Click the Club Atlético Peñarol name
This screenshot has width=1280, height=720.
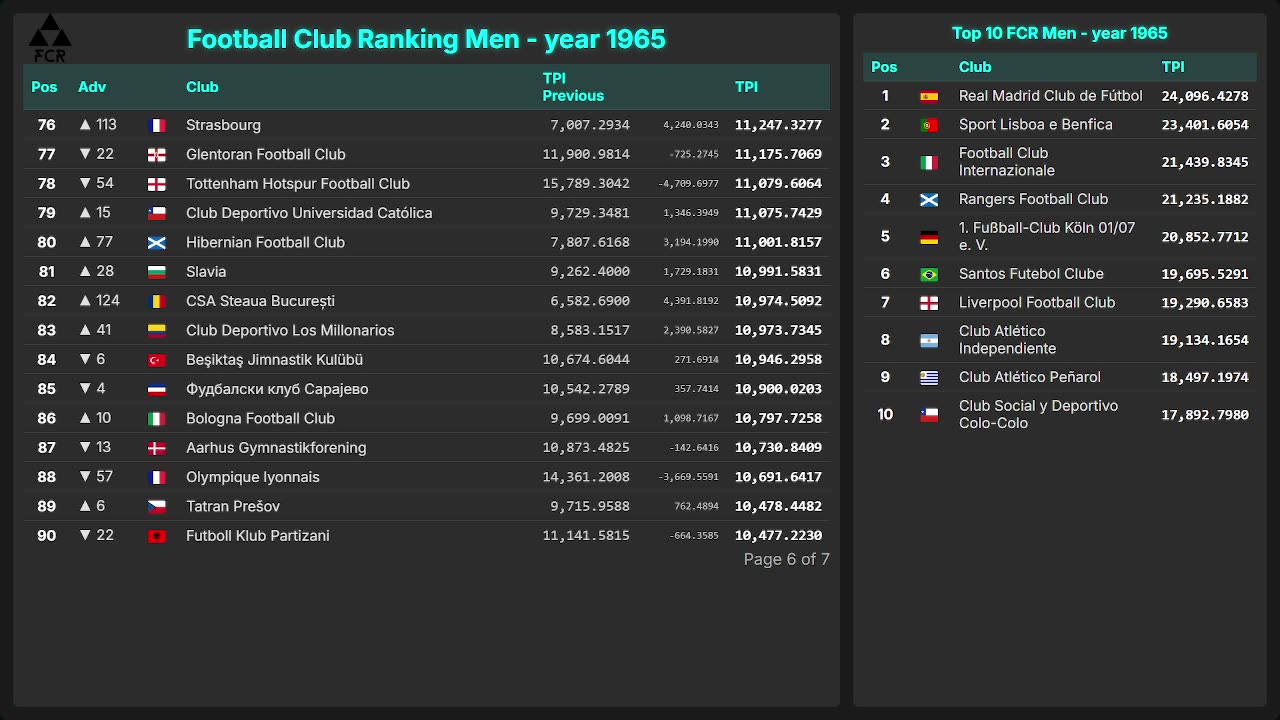[1030, 377]
